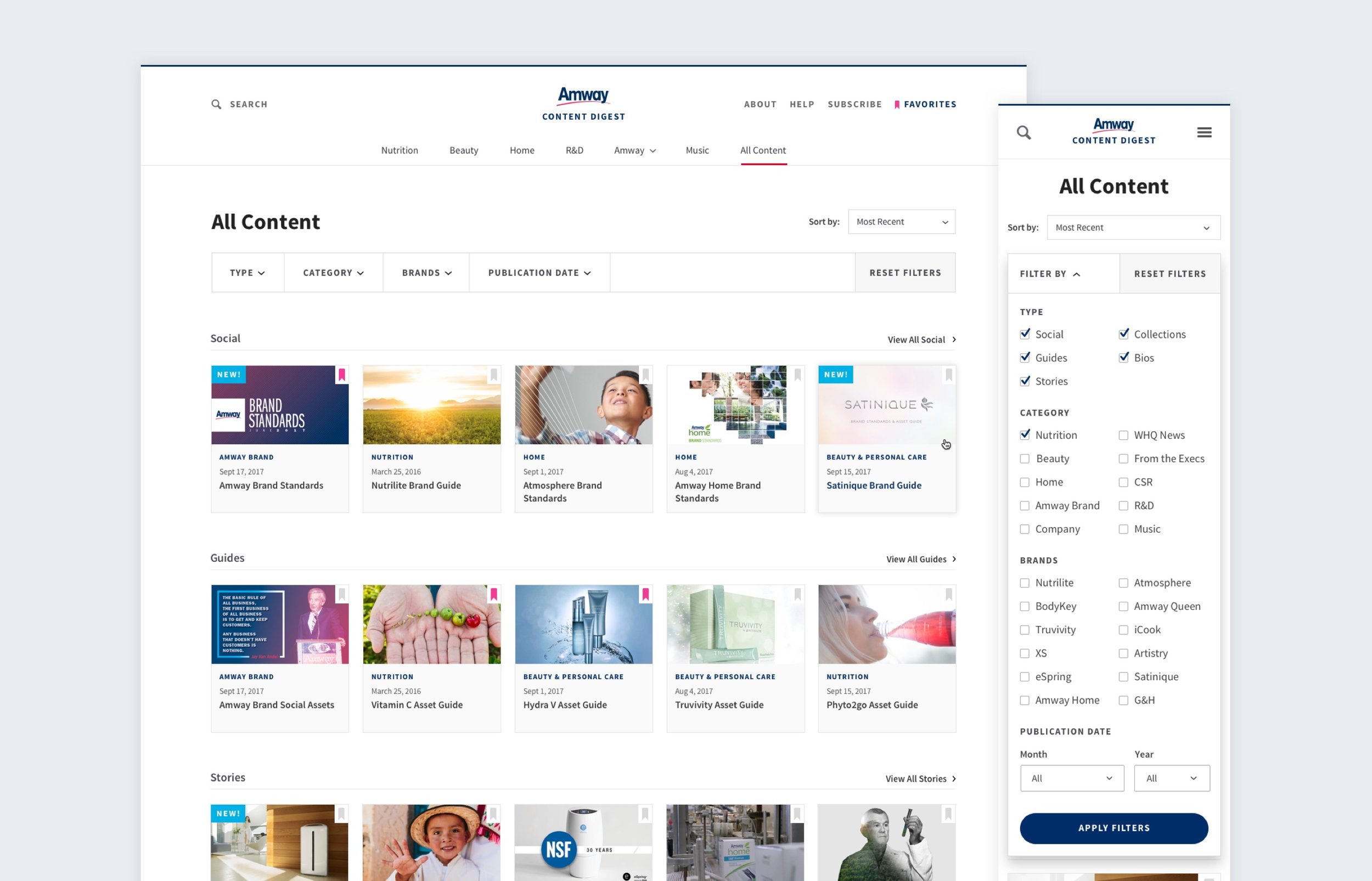Open the Satinique Brand Guide thumbnail
1372x881 pixels.
[887, 405]
